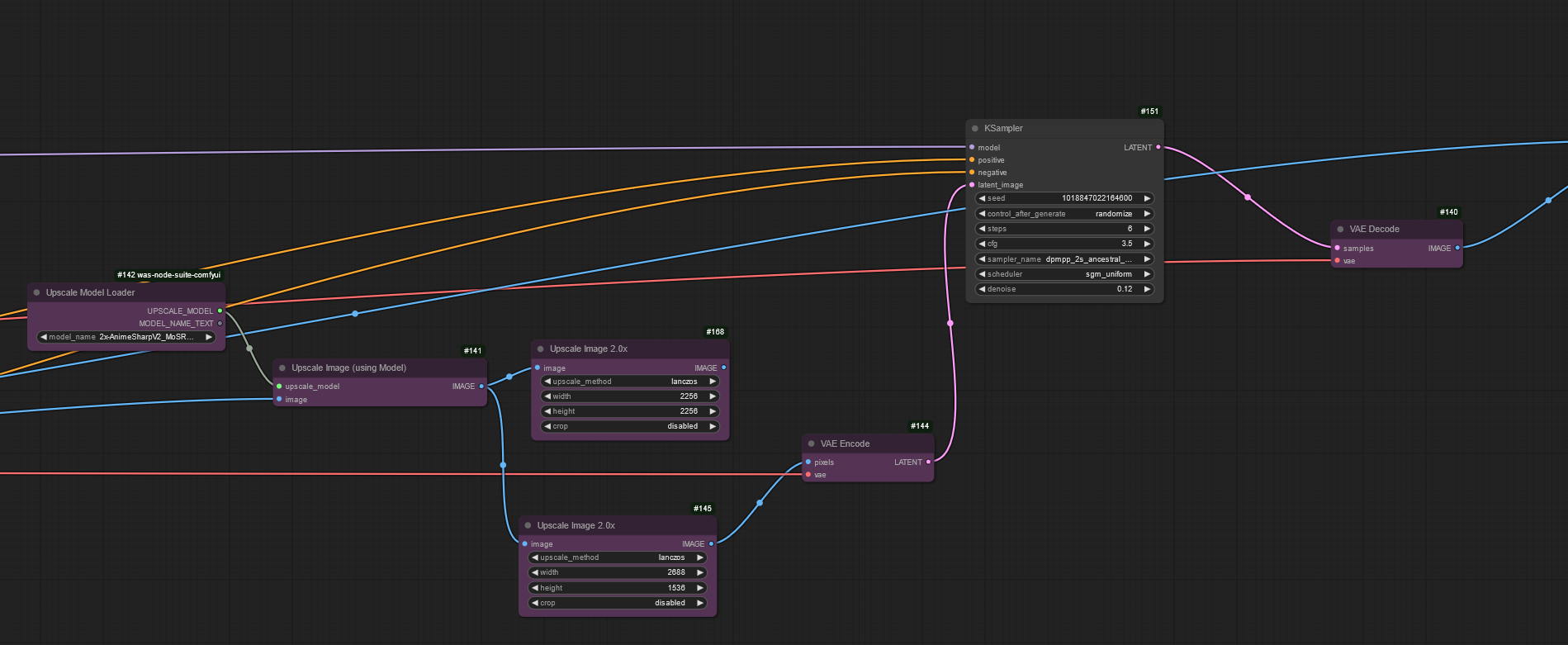
Task: Decrease KSampler steps with left arrow
Action: point(982,229)
